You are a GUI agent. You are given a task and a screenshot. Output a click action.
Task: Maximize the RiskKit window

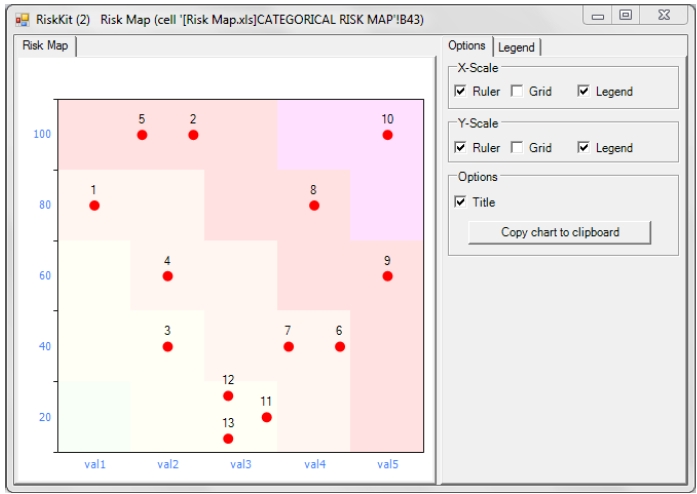pos(625,16)
